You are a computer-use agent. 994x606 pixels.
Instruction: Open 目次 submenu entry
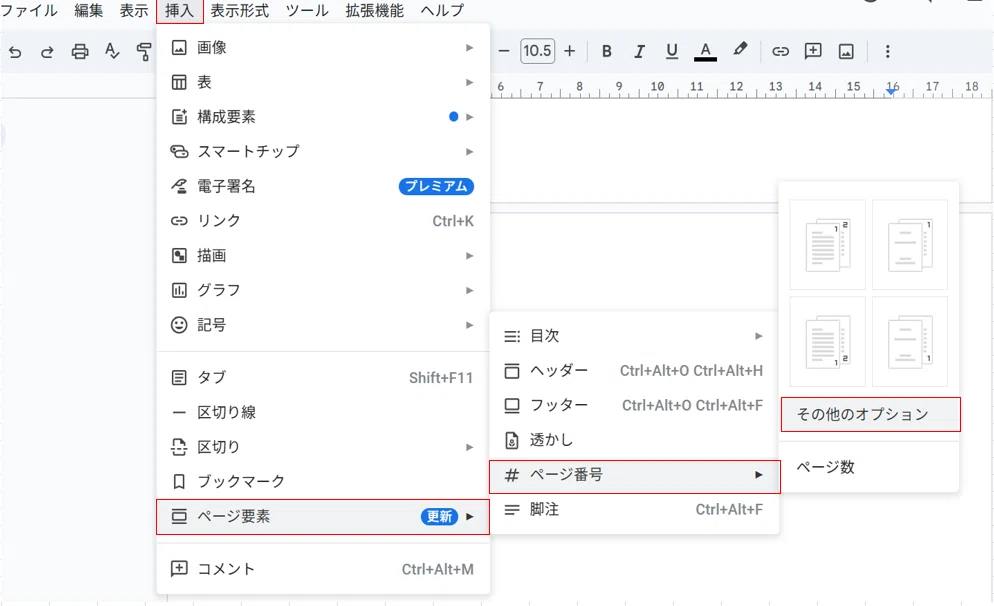pyautogui.click(x=634, y=336)
